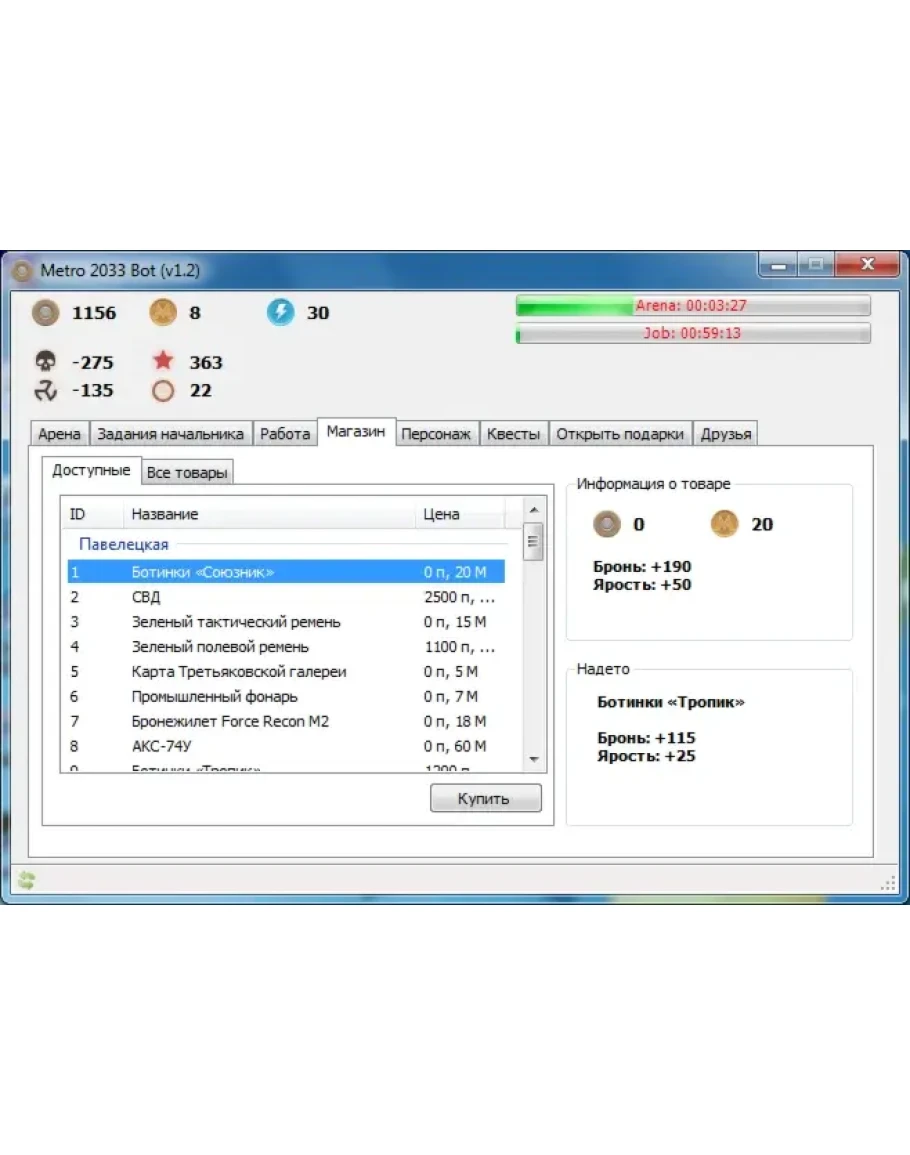Click the gold coin icon showing 8
910x1155 pixels.
163,313
